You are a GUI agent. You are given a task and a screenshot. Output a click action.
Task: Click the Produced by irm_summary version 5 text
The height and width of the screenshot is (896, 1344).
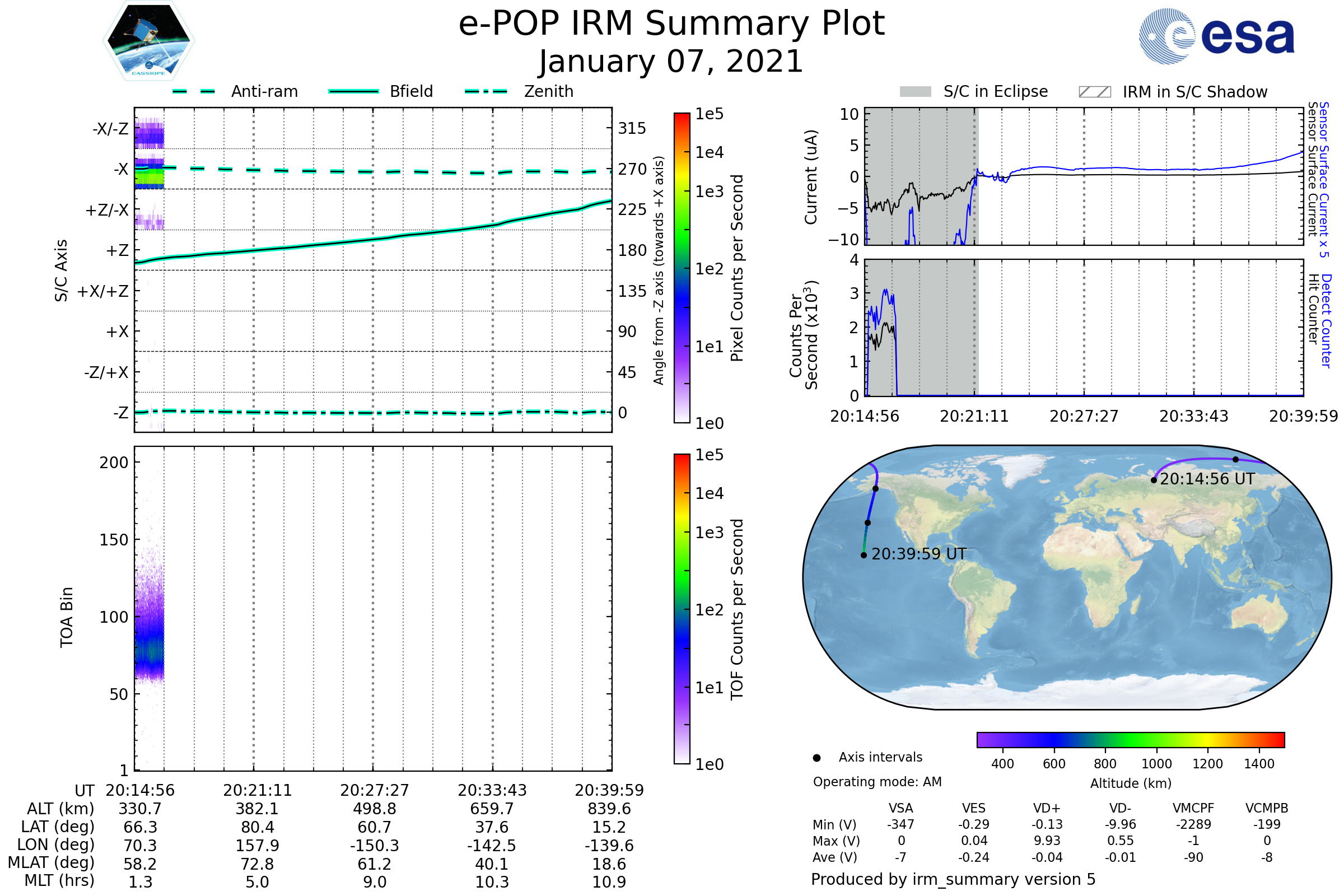coord(953,879)
